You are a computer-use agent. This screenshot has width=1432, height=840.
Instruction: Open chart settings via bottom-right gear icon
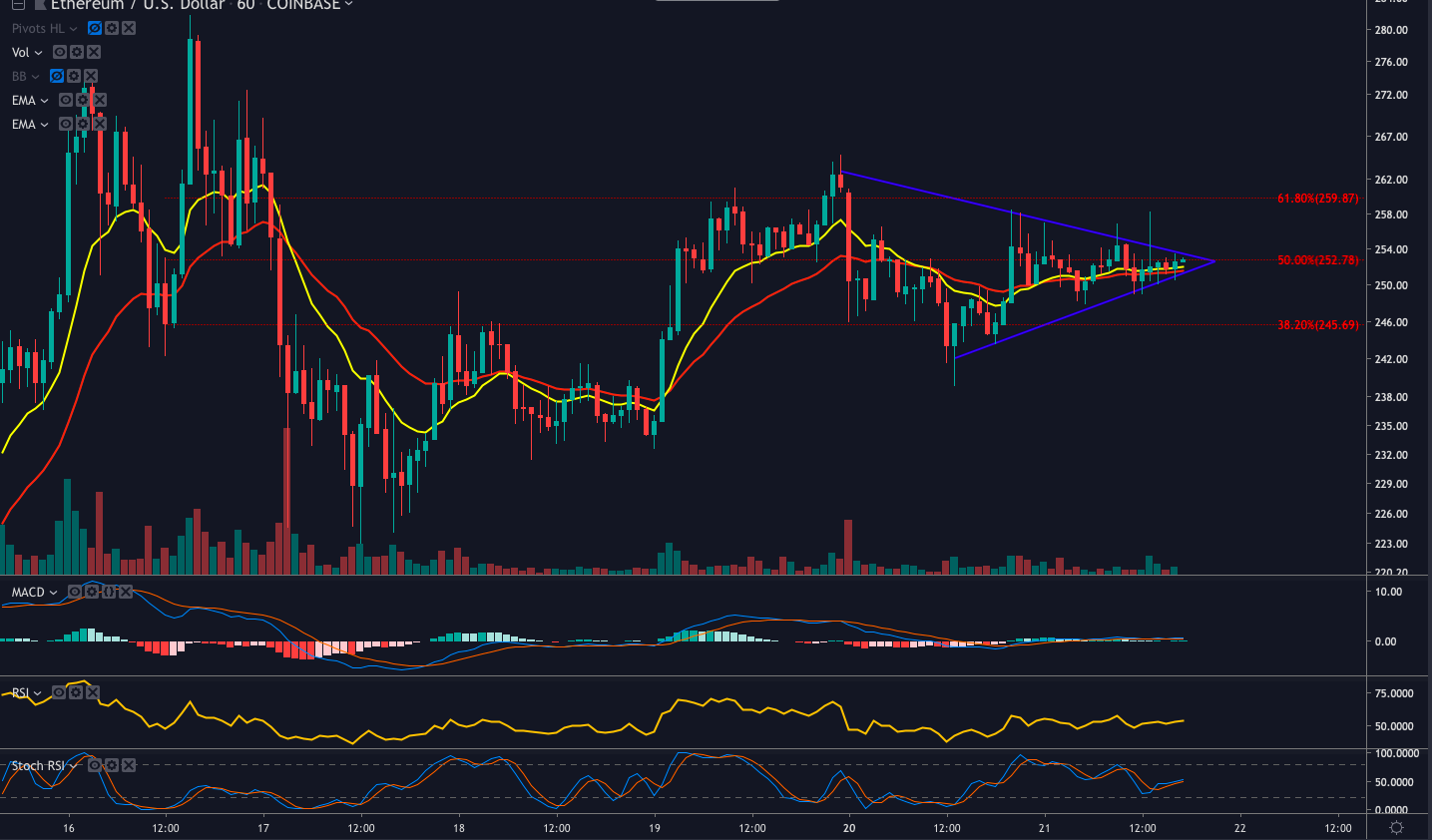[1395, 826]
